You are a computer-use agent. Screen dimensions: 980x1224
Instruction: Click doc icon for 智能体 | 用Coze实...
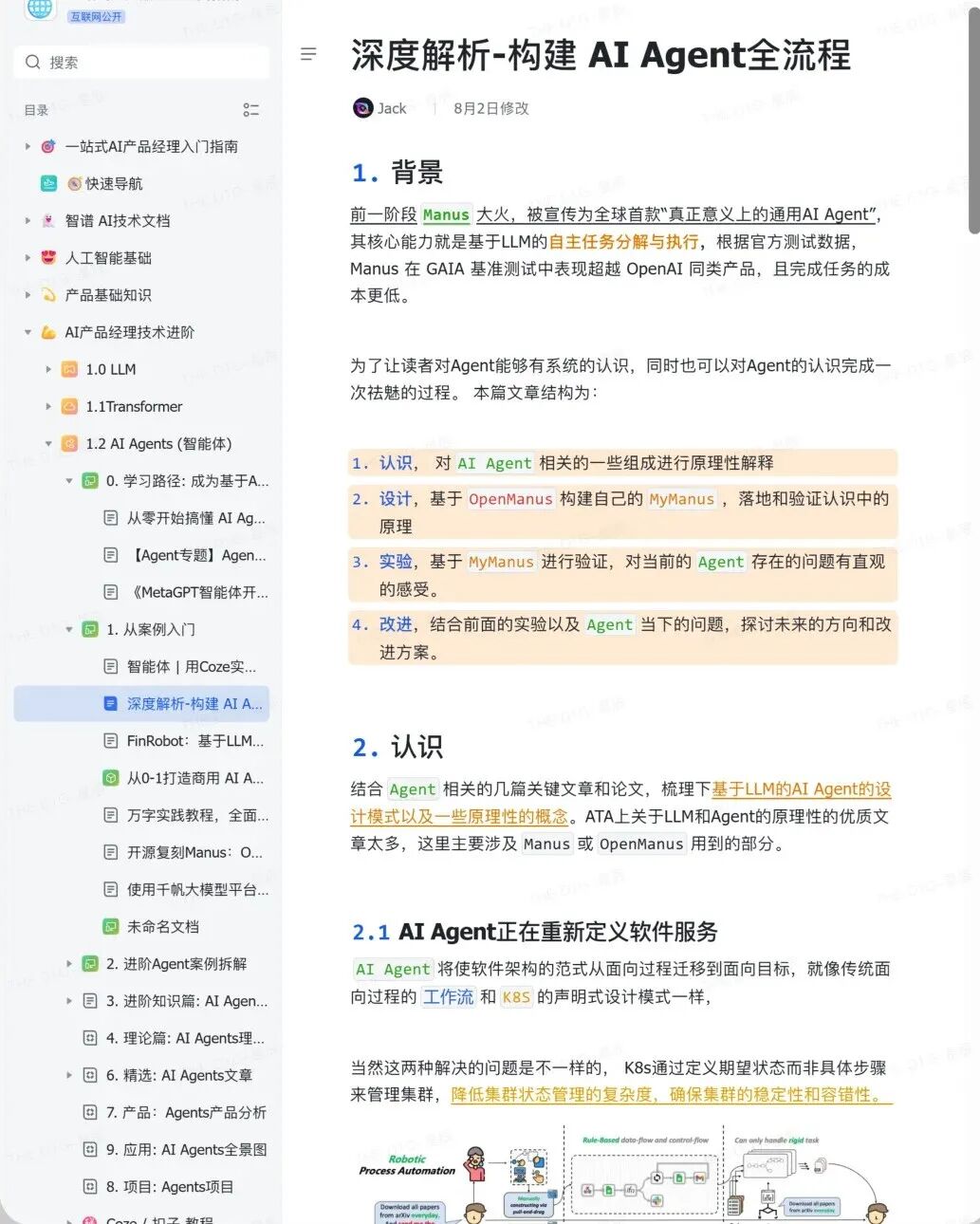pyautogui.click(x=111, y=666)
